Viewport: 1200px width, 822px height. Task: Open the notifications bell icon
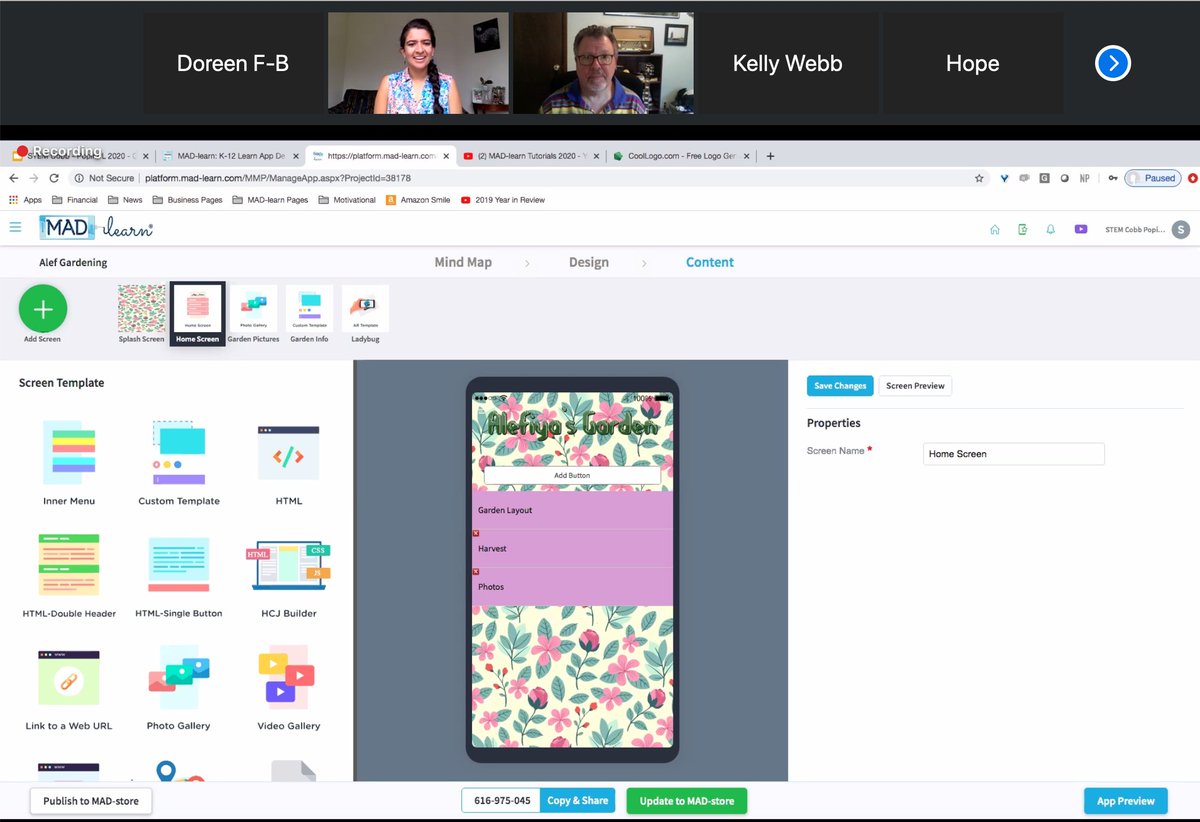click(x=1051, y=229)
